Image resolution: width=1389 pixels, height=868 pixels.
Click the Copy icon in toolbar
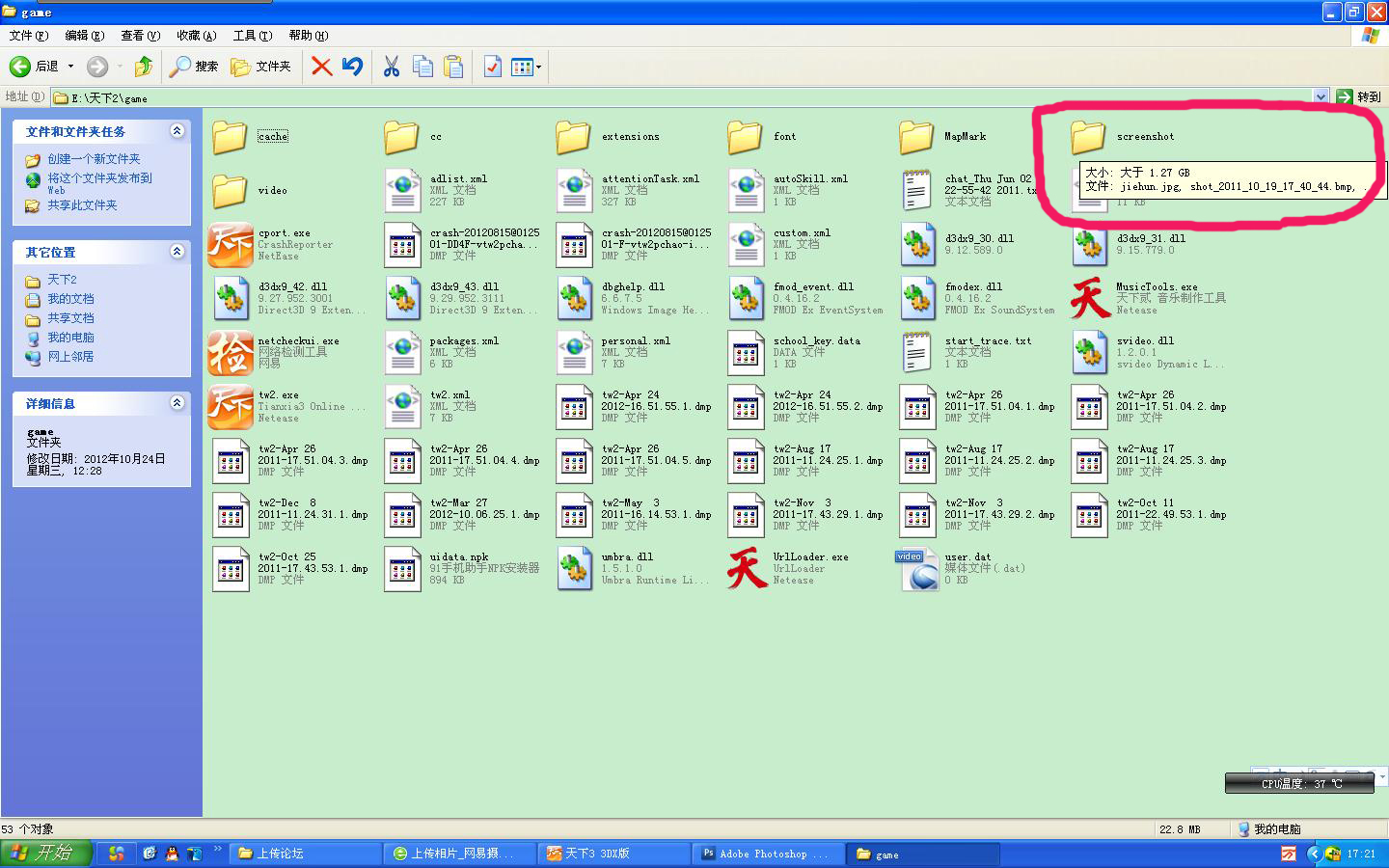click(422, 67)
